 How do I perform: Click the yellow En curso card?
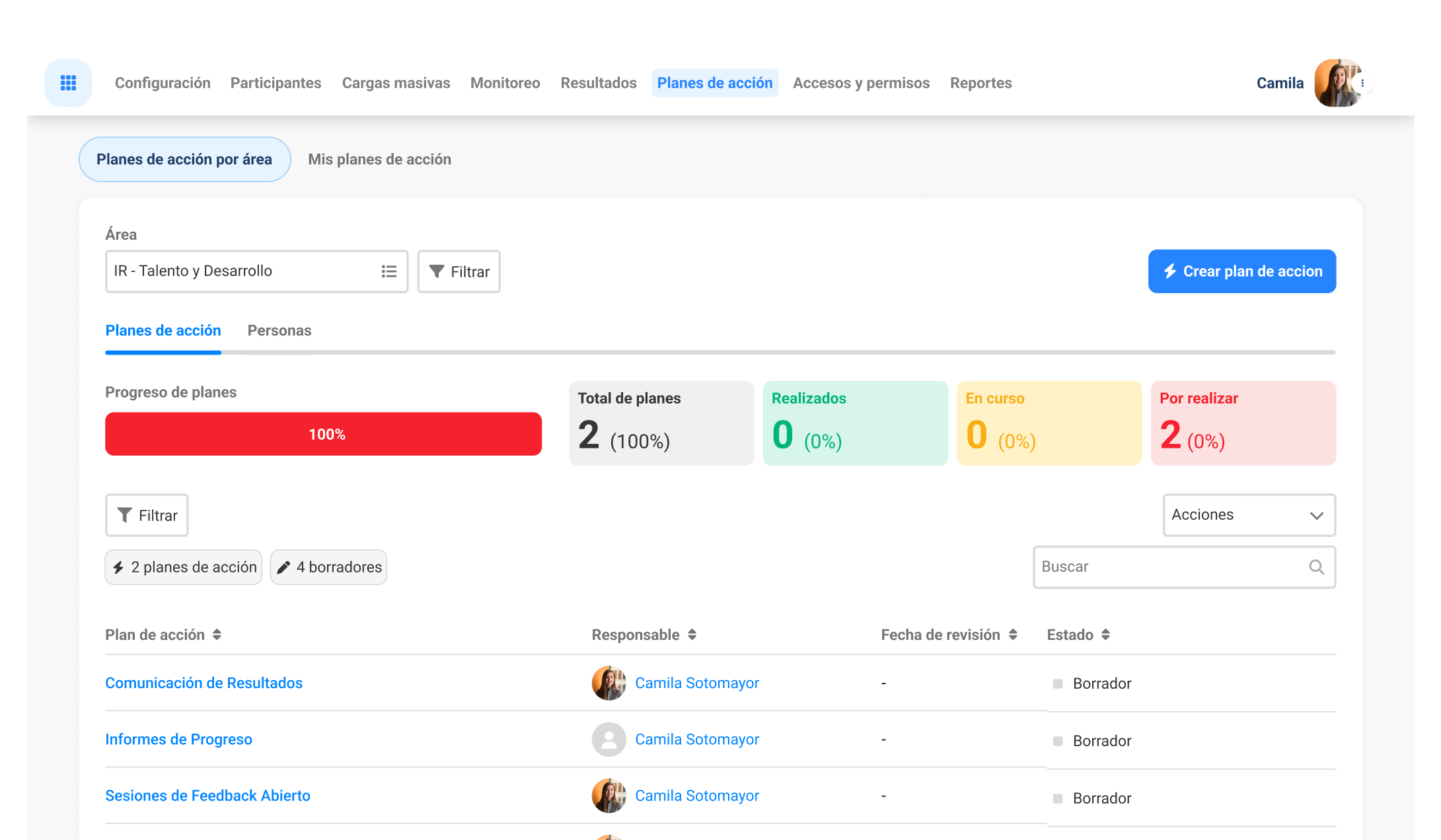pos(1049,423)
